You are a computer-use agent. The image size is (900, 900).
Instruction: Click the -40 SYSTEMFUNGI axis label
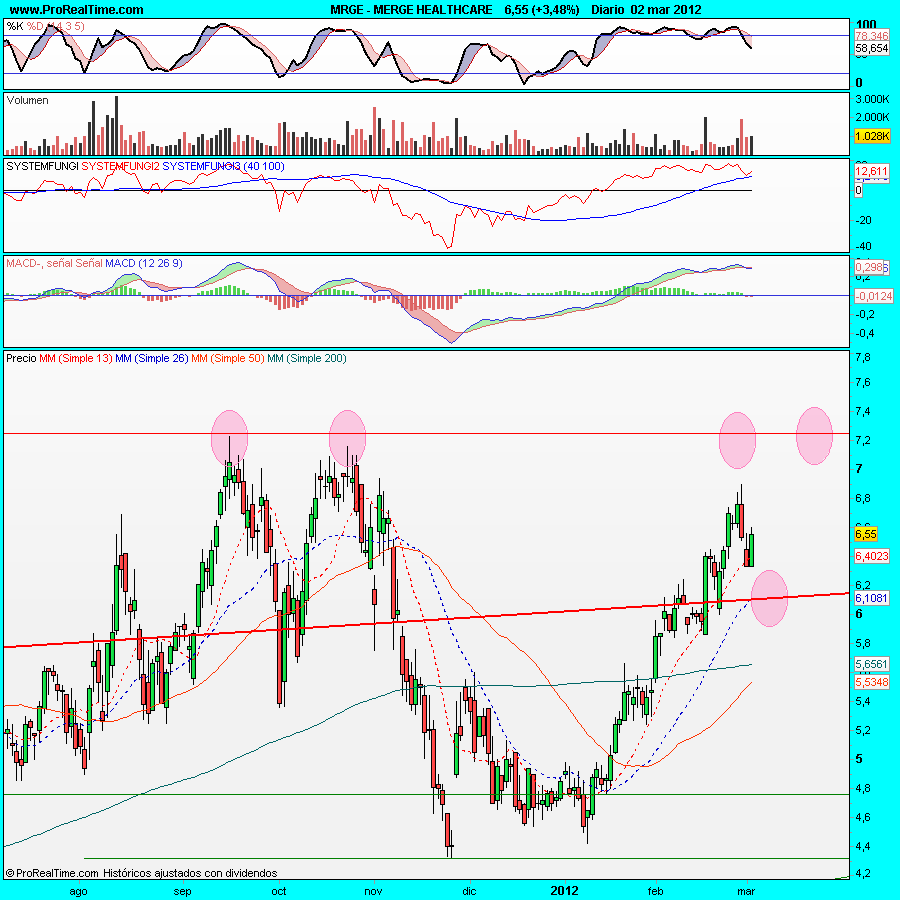pyautogui.click(x=863, y=246)
